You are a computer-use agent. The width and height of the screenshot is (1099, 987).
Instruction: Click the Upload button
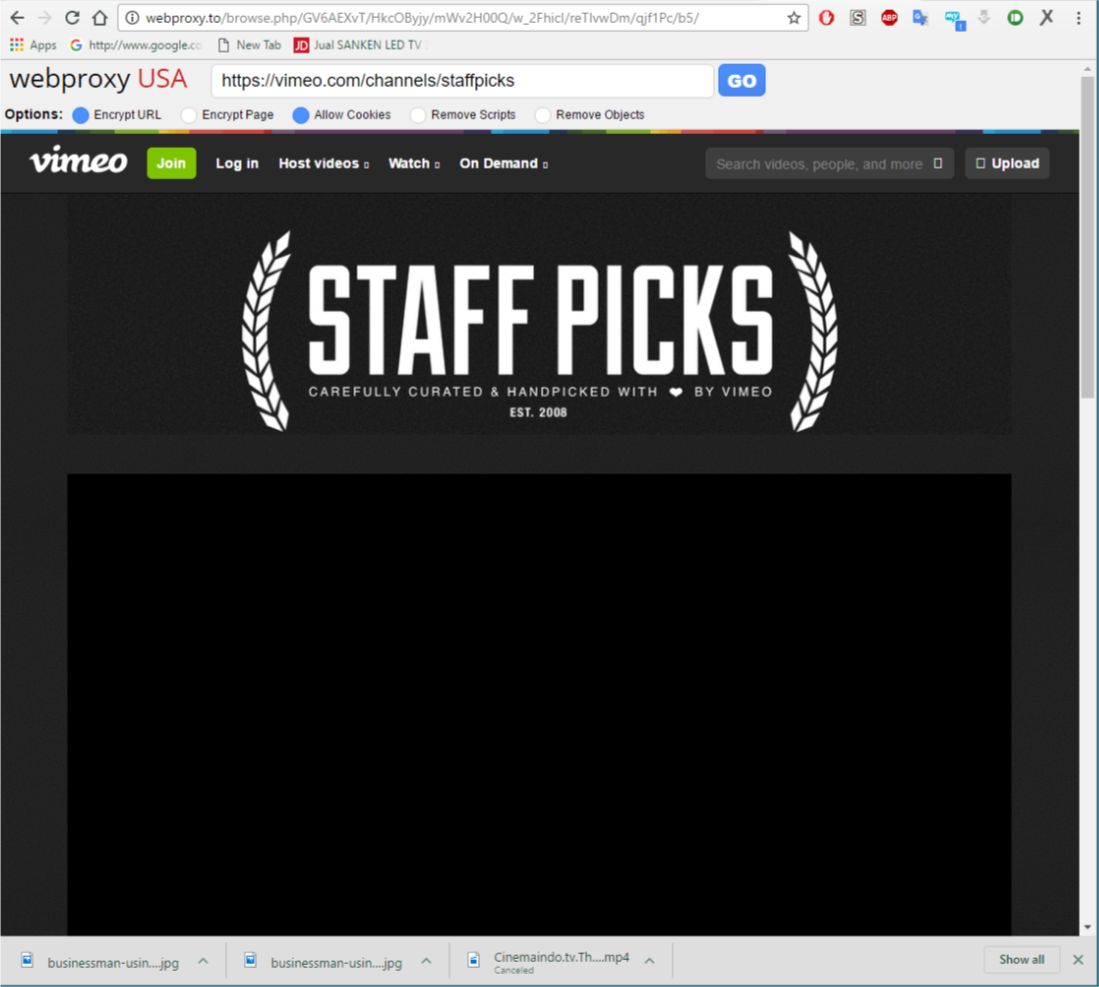click(x=1007, y=163)
